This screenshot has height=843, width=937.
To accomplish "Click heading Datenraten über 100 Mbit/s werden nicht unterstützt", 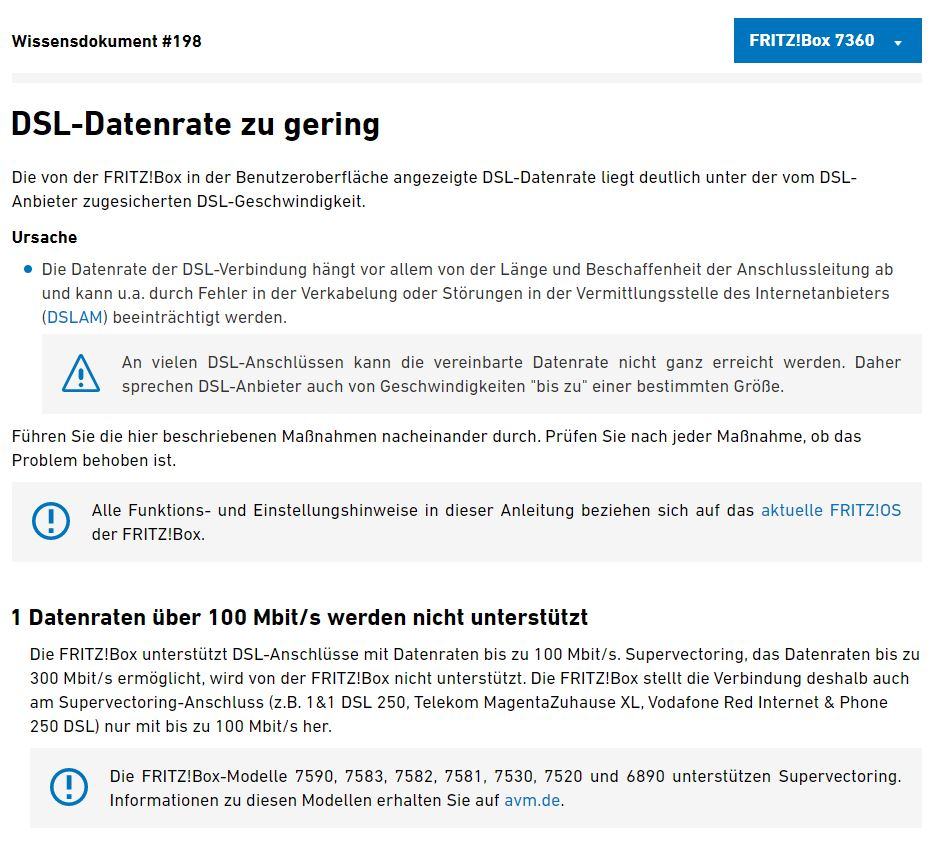I will [x=300, y=617].
